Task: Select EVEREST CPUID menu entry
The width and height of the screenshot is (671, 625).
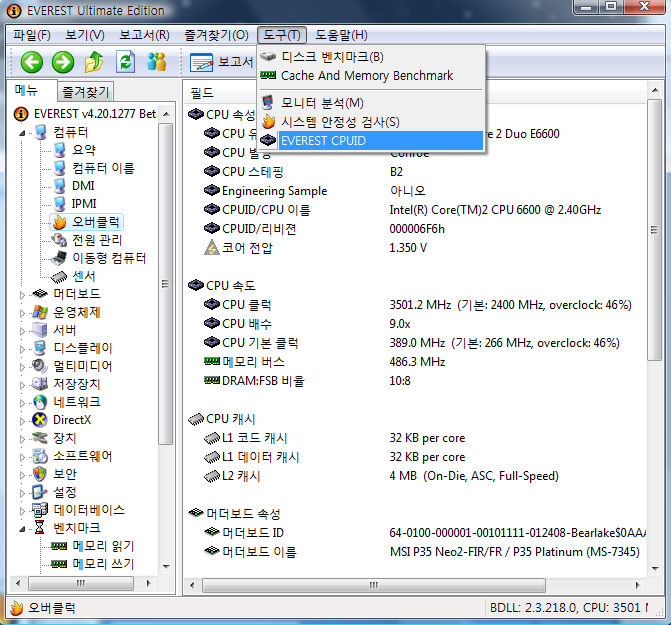Action: [371, 141]
